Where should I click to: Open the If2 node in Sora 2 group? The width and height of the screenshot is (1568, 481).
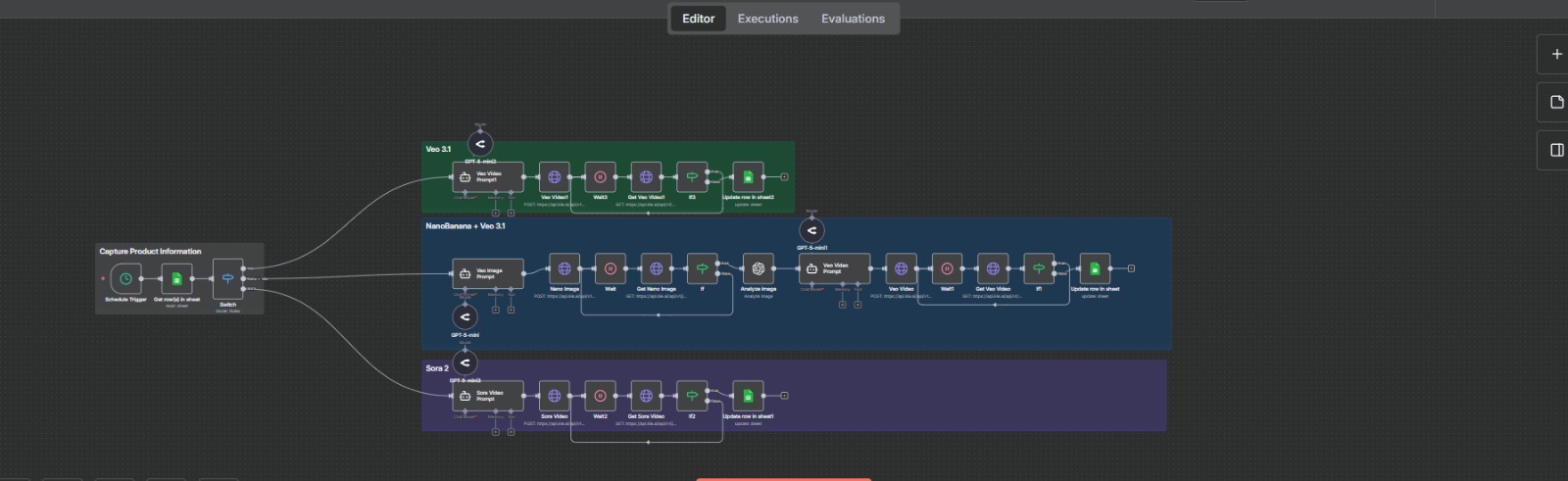tap(692, 396)
